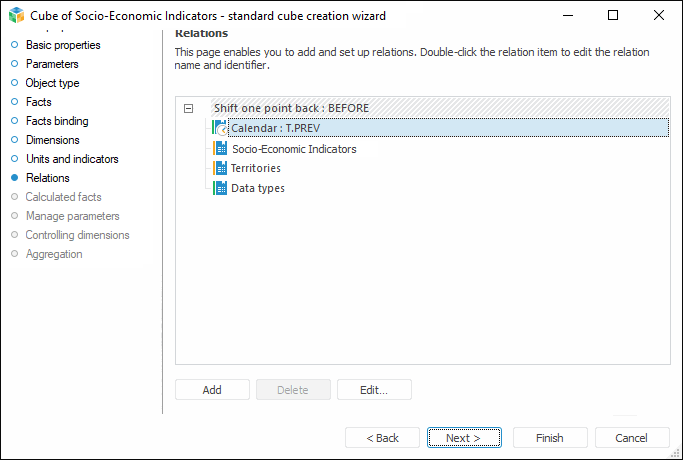Go to the next wizard page
Image resolution: width=683 pixels, height=460 pixels.
(x=463, y=438)
